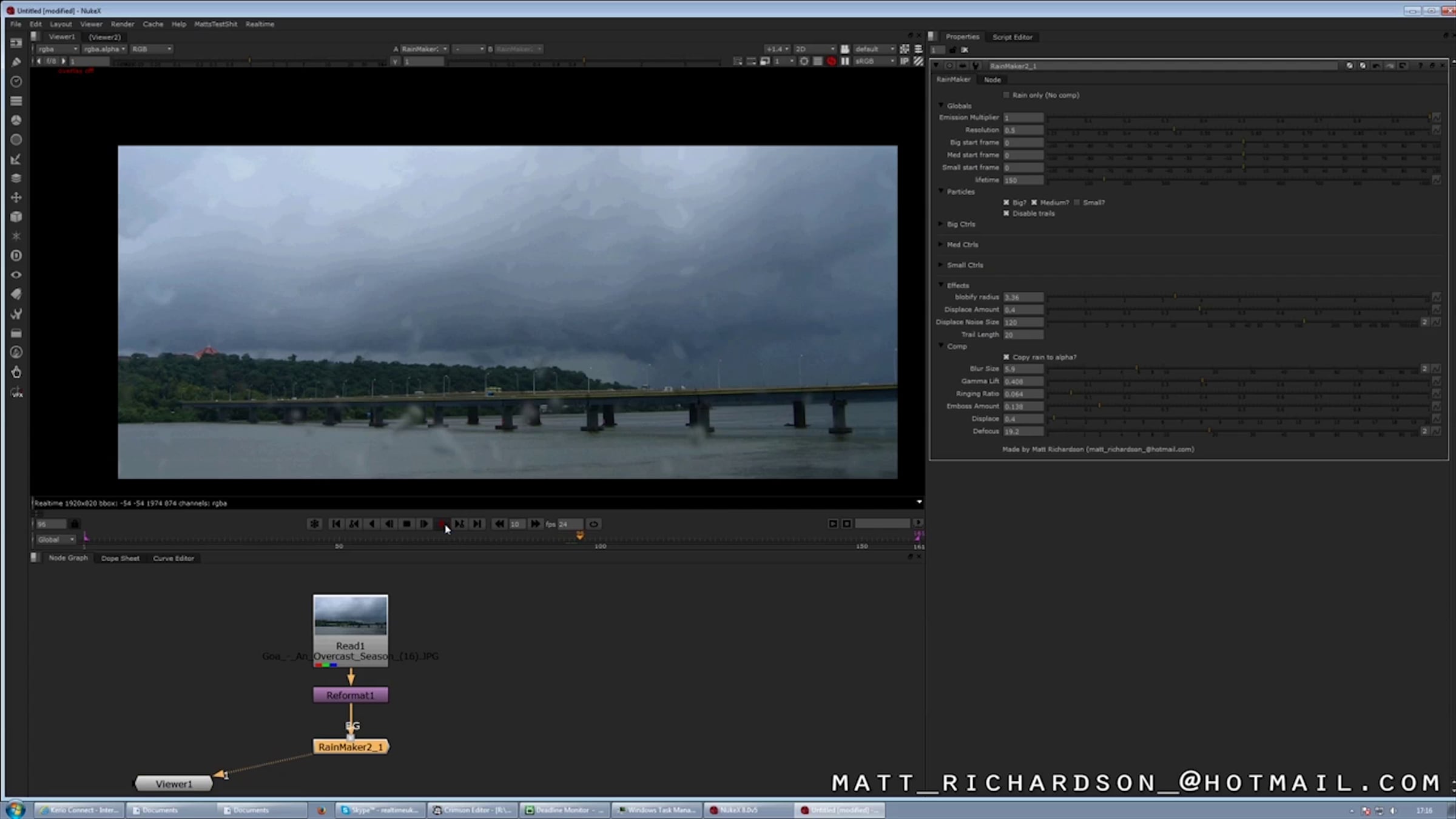Click the lock properties bin icon
1456x819 pixels.
pyautogui.click(x=952, y=50)
